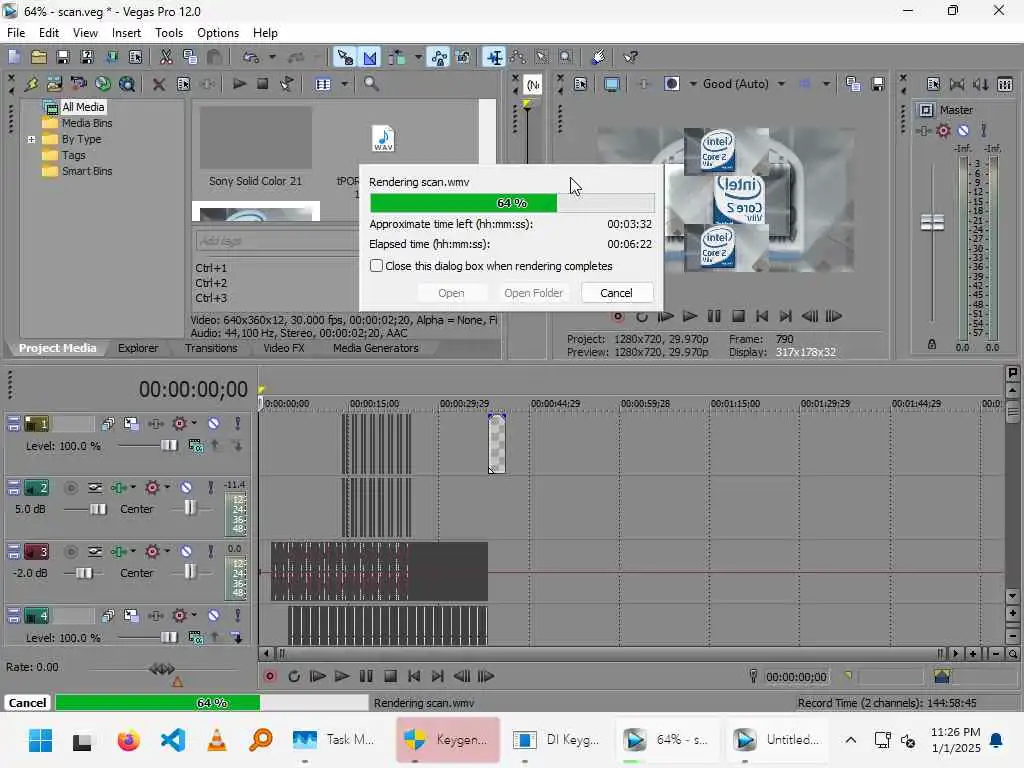The image size is (1024, 768).
Task: Click the Cut scissors icon
Action: (x=166, y=57)
